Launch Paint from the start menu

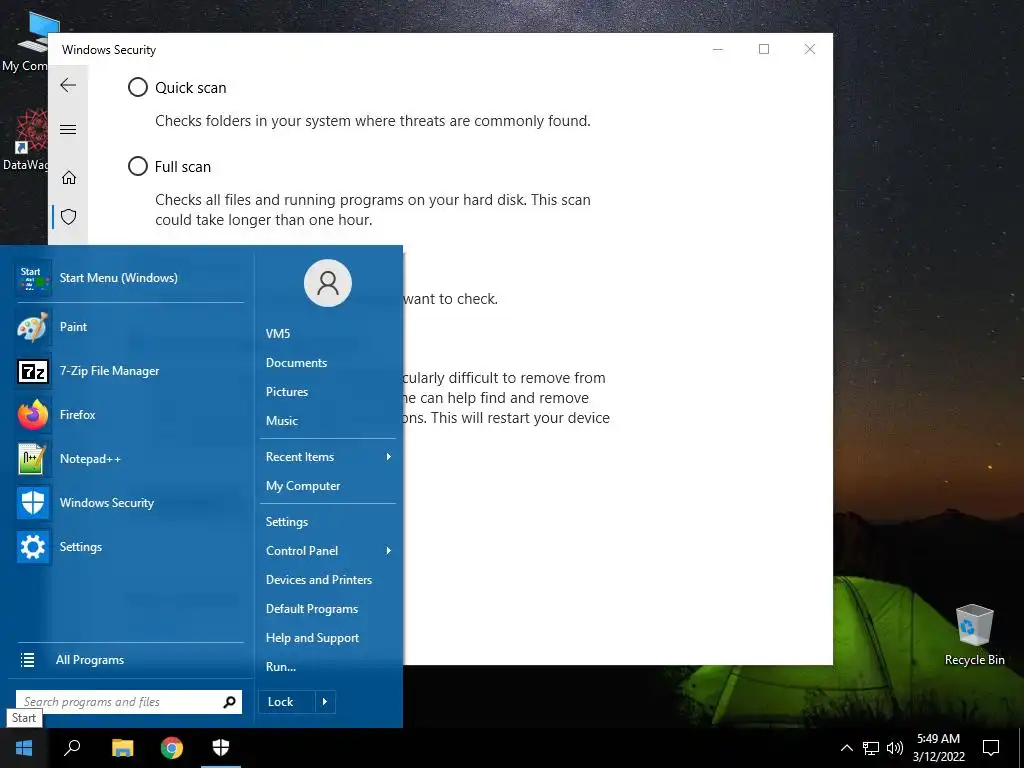(x=129, y=327)
